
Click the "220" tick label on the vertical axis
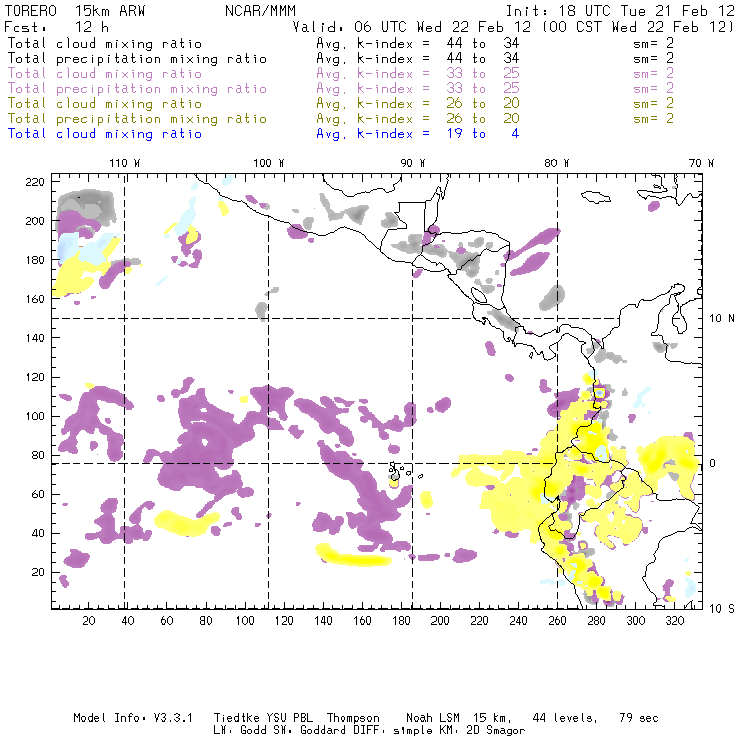click(34, 182)
